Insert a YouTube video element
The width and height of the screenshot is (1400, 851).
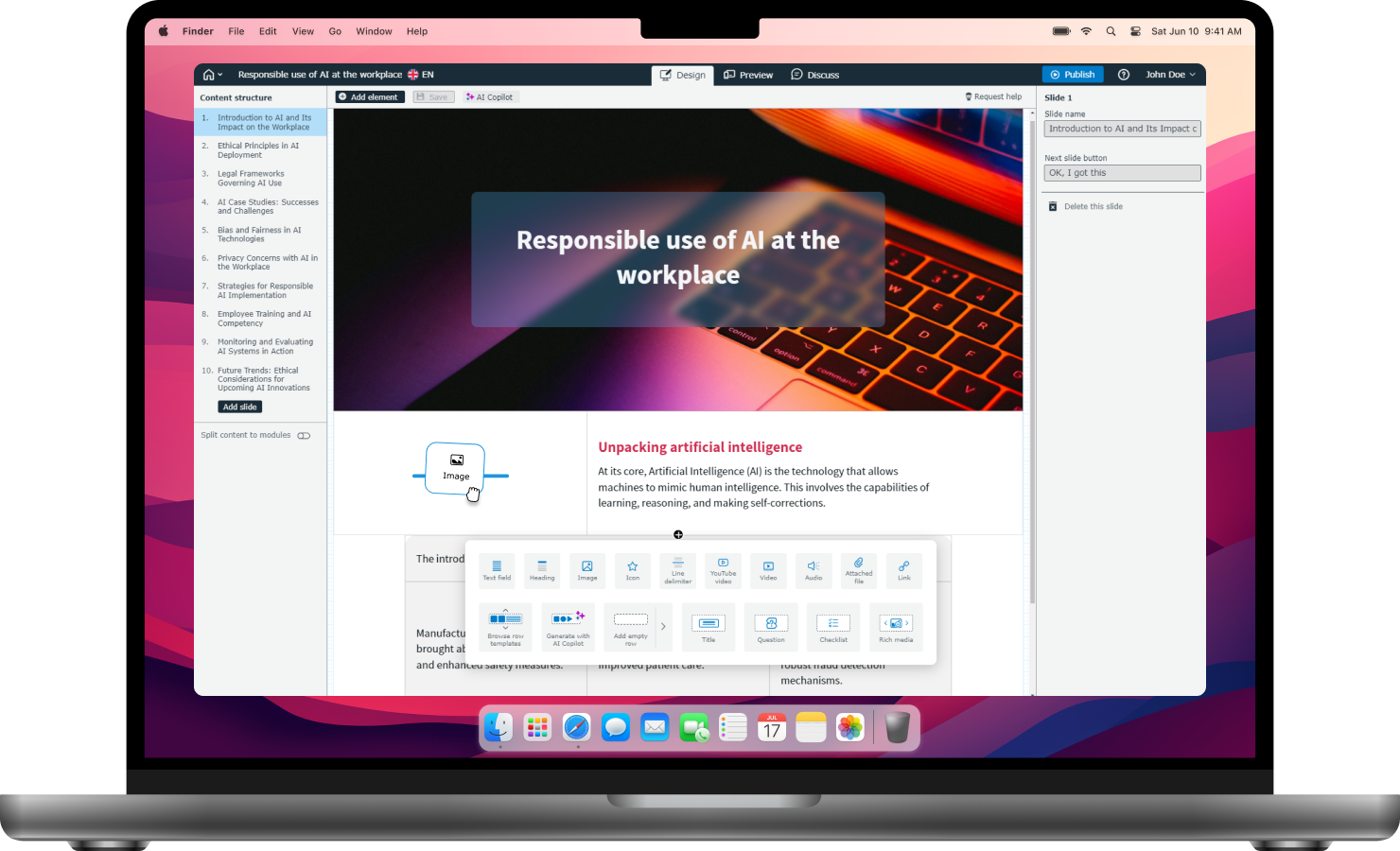pyautogui.click(x=723, y=570)
